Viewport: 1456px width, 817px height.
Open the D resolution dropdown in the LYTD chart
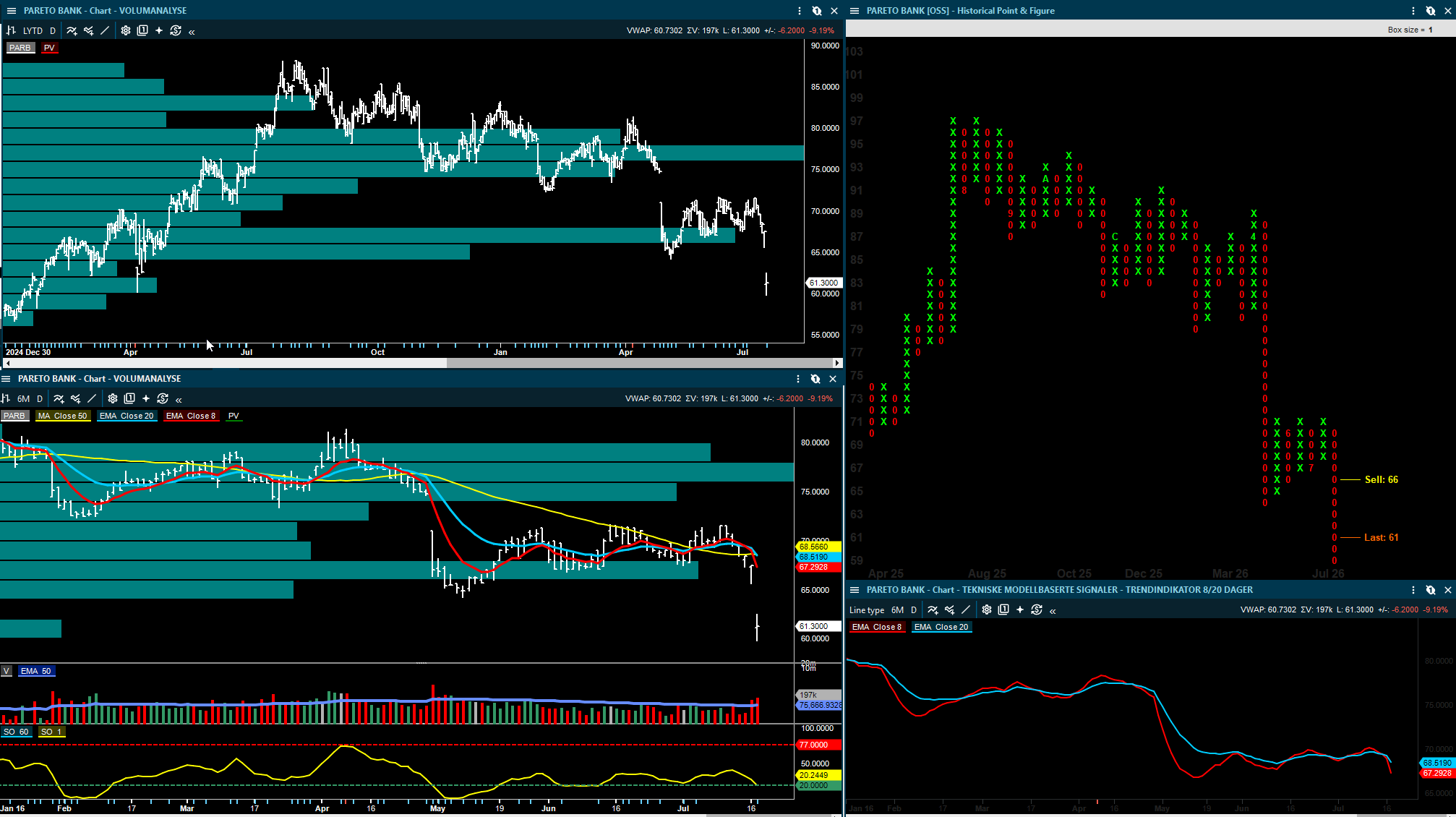coord(53,30)
